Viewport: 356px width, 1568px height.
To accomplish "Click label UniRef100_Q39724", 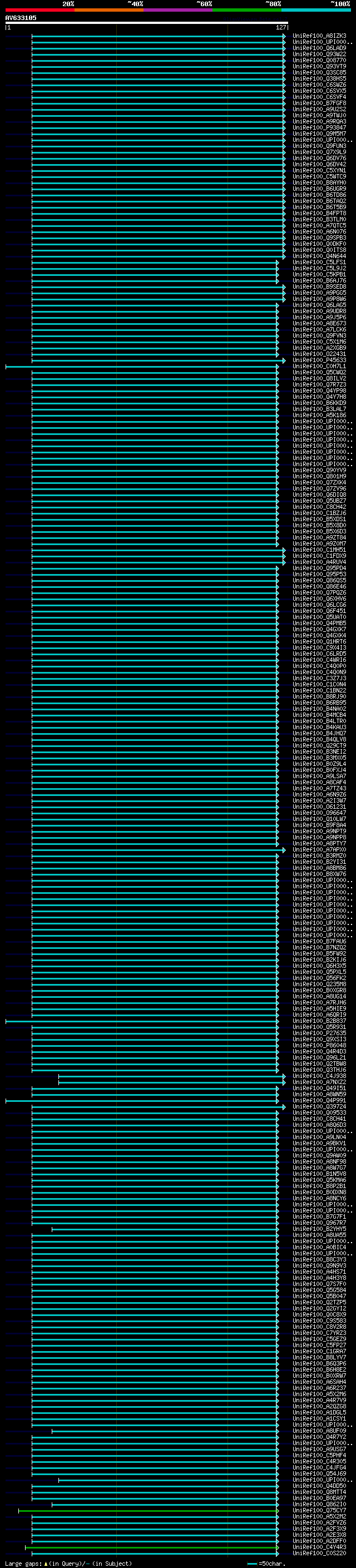I will 319,1106.
